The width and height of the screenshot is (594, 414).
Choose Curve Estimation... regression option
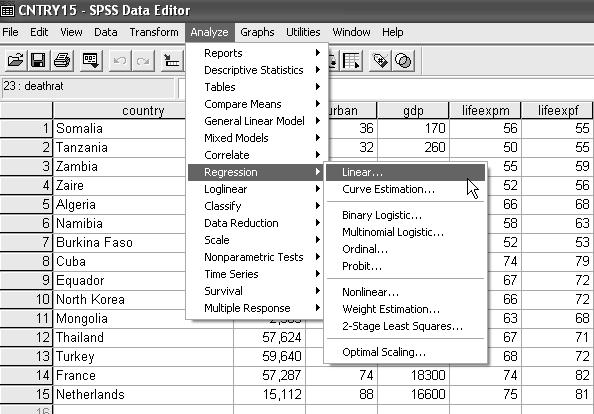tap(405, 189)
